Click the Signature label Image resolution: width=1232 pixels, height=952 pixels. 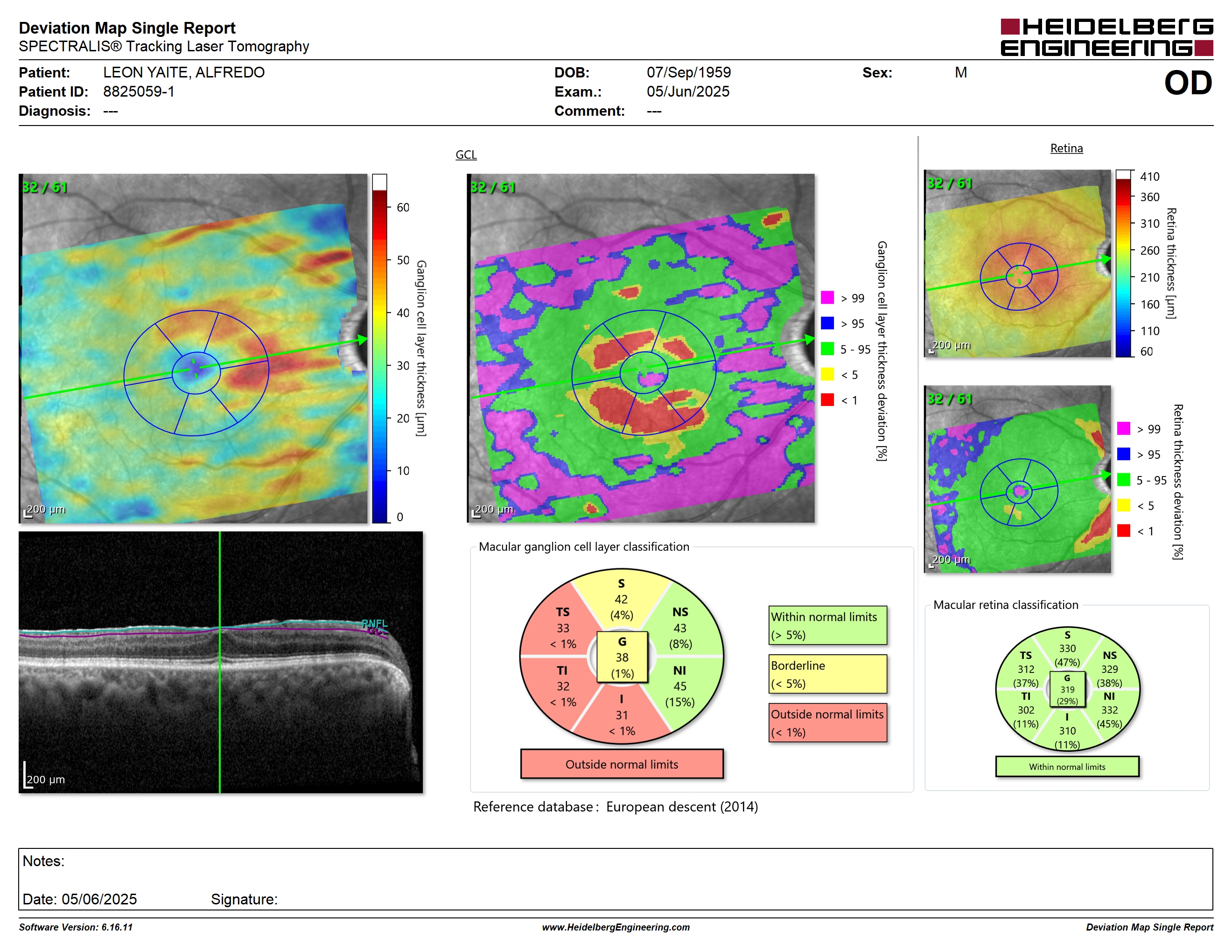244,900
